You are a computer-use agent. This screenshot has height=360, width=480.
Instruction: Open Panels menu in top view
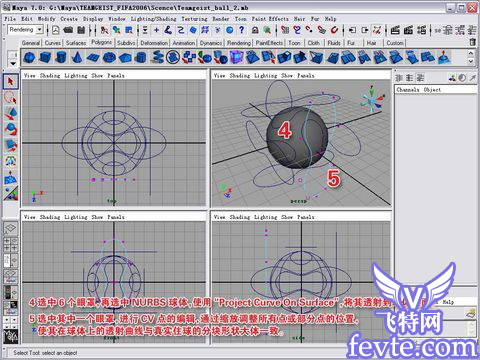[116, 76]
